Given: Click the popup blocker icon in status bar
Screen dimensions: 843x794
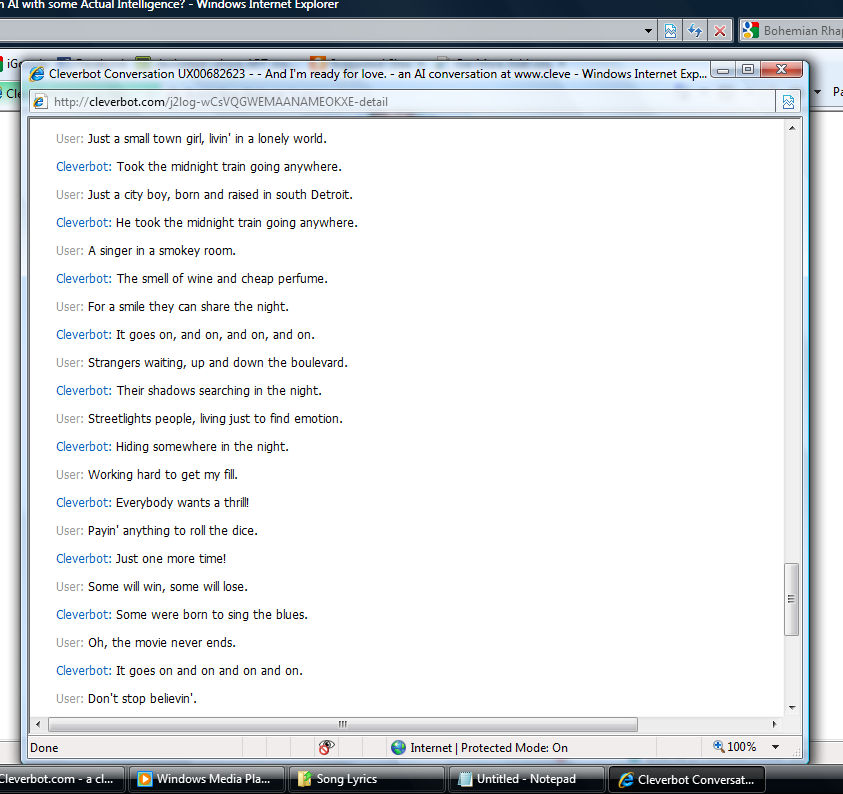Looking at the screenshot, I should pyautogui.click(x=326, y=747).
